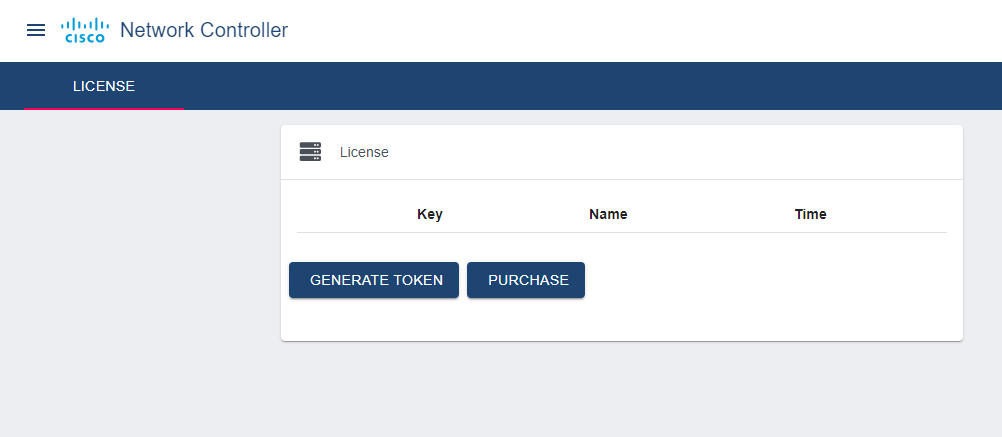This screenshot has height=437, width=1002.
Task: Click the red underline beneath LICENSE tab
Action: (104, 108)
